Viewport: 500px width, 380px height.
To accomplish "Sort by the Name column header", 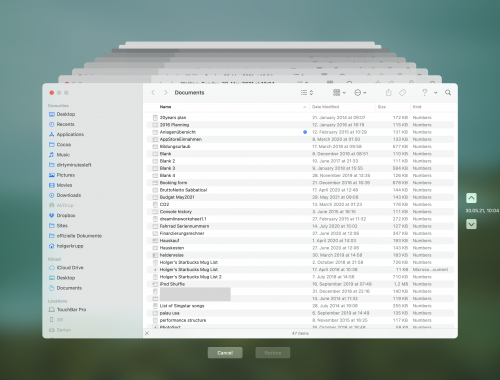I will click(x=165, y=107).
